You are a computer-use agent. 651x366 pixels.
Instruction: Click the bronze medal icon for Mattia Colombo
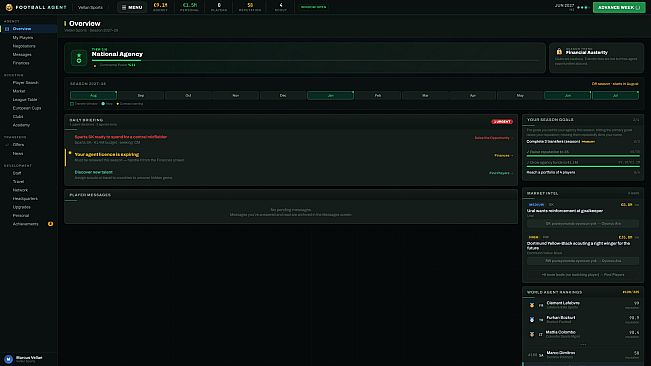pos(532,334)
